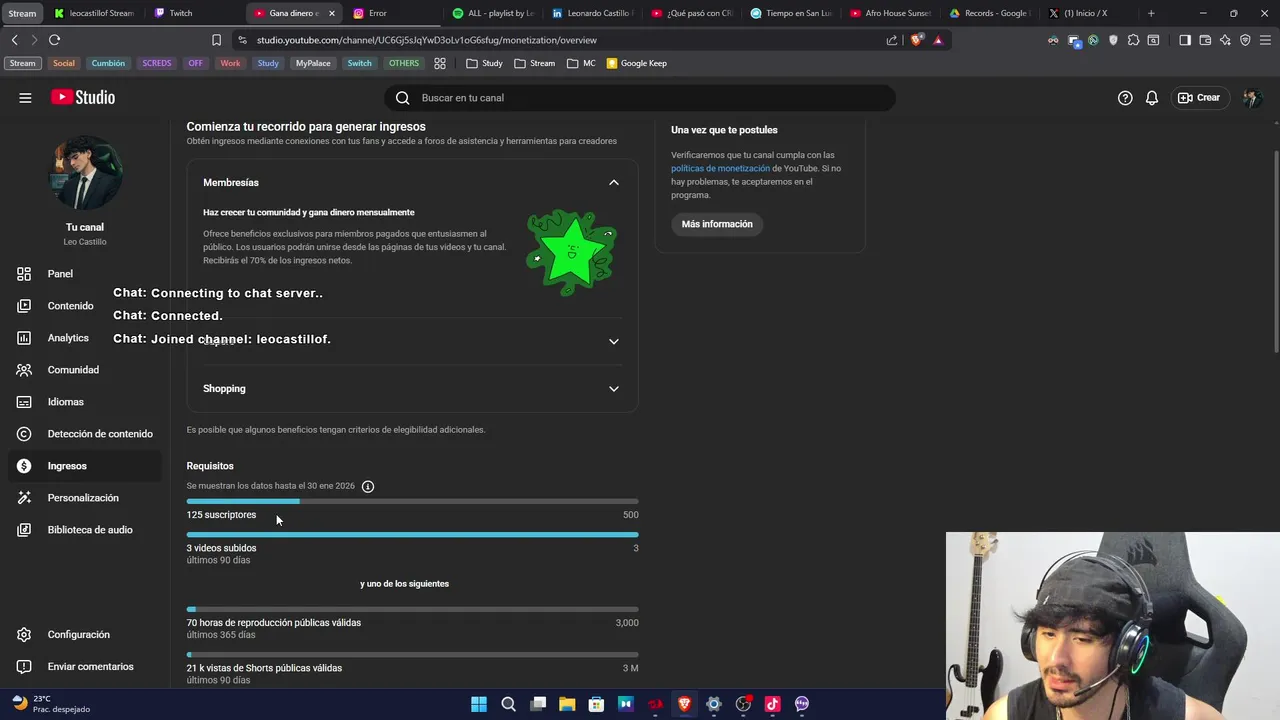Open Windows Start menu

pyautogui.click(x=479, y=704)
